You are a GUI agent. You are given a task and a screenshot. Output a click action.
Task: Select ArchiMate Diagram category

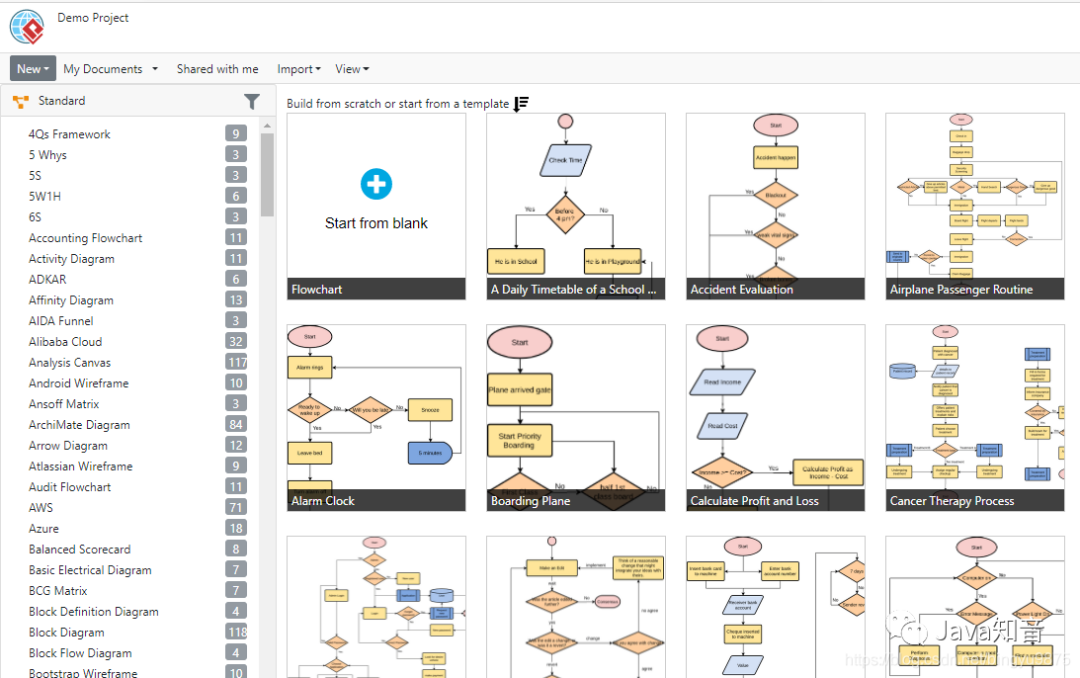tap(79, 425)
